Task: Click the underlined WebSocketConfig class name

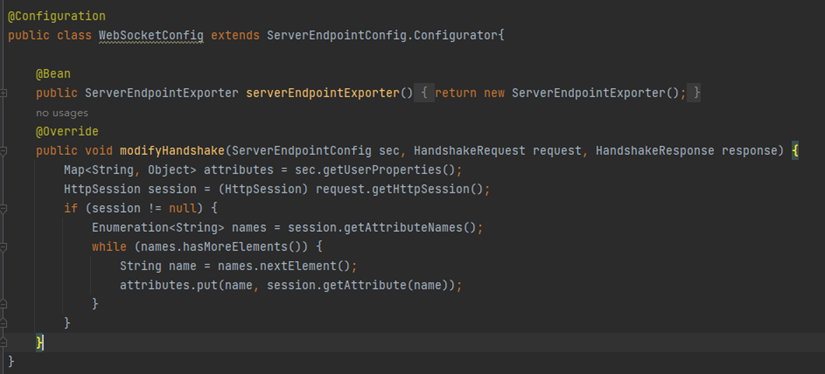Action: coord(151,35)
